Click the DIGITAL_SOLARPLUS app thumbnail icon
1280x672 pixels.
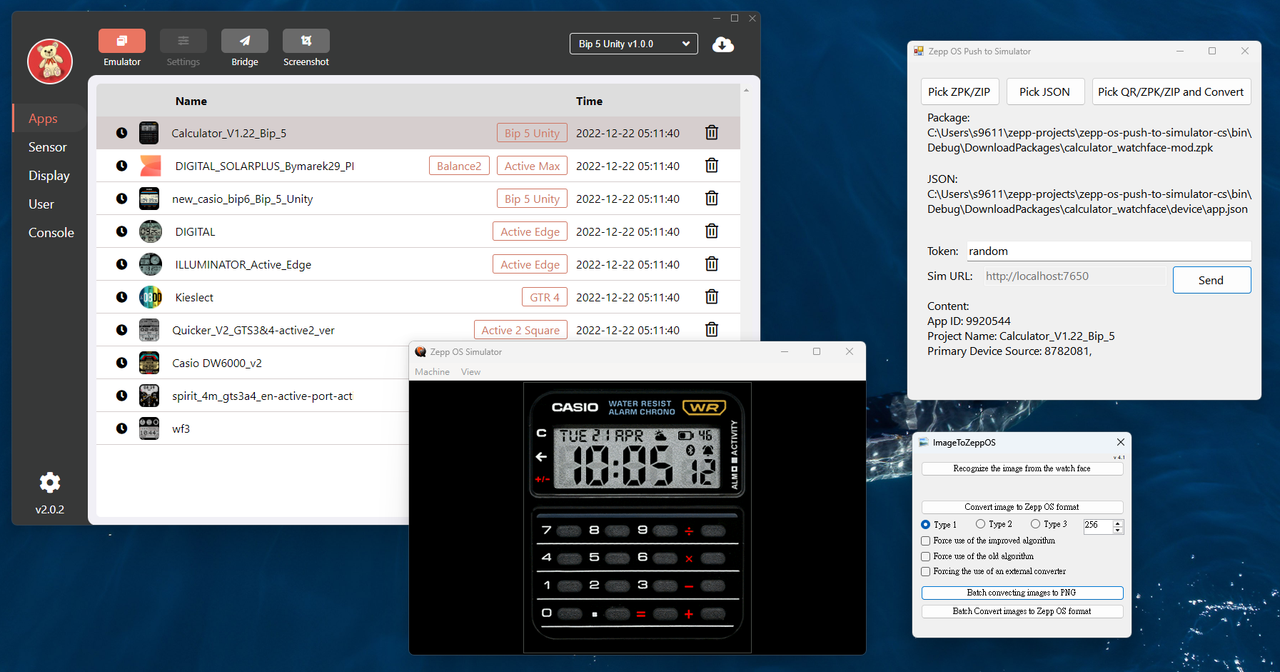pyautogui.click(x=149, y=166)
